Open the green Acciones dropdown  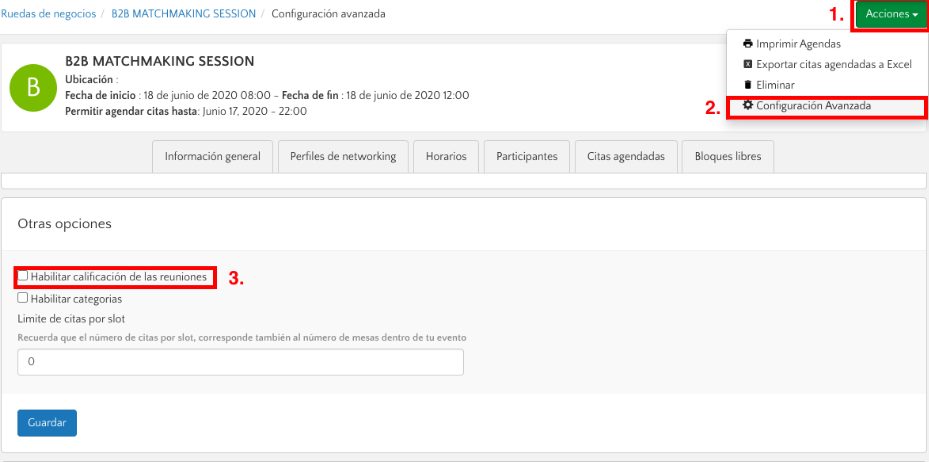(x=888, y=14)
